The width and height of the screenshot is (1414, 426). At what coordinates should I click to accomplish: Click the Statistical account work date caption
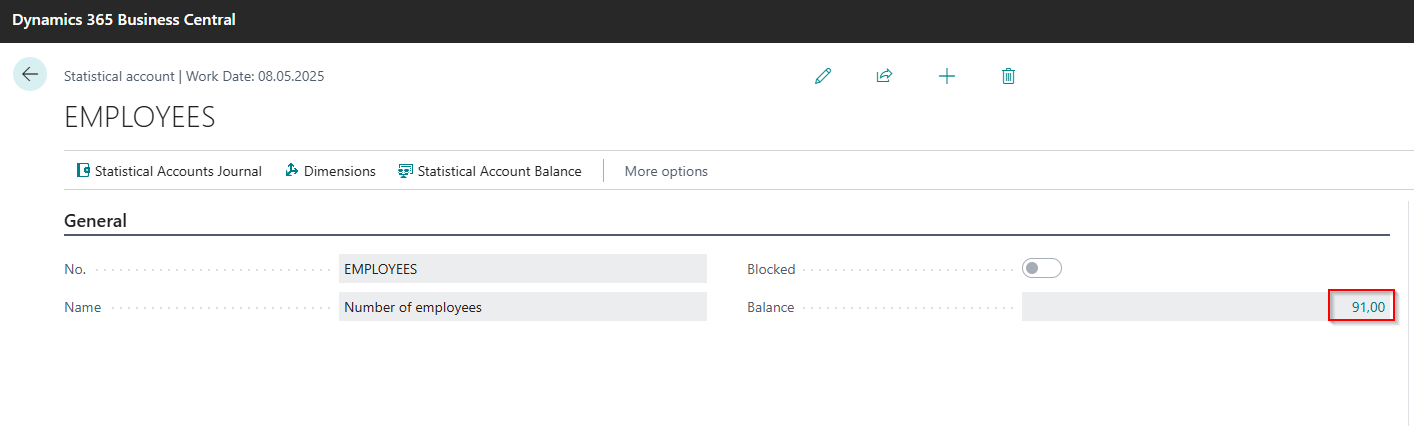click(194, 76)
